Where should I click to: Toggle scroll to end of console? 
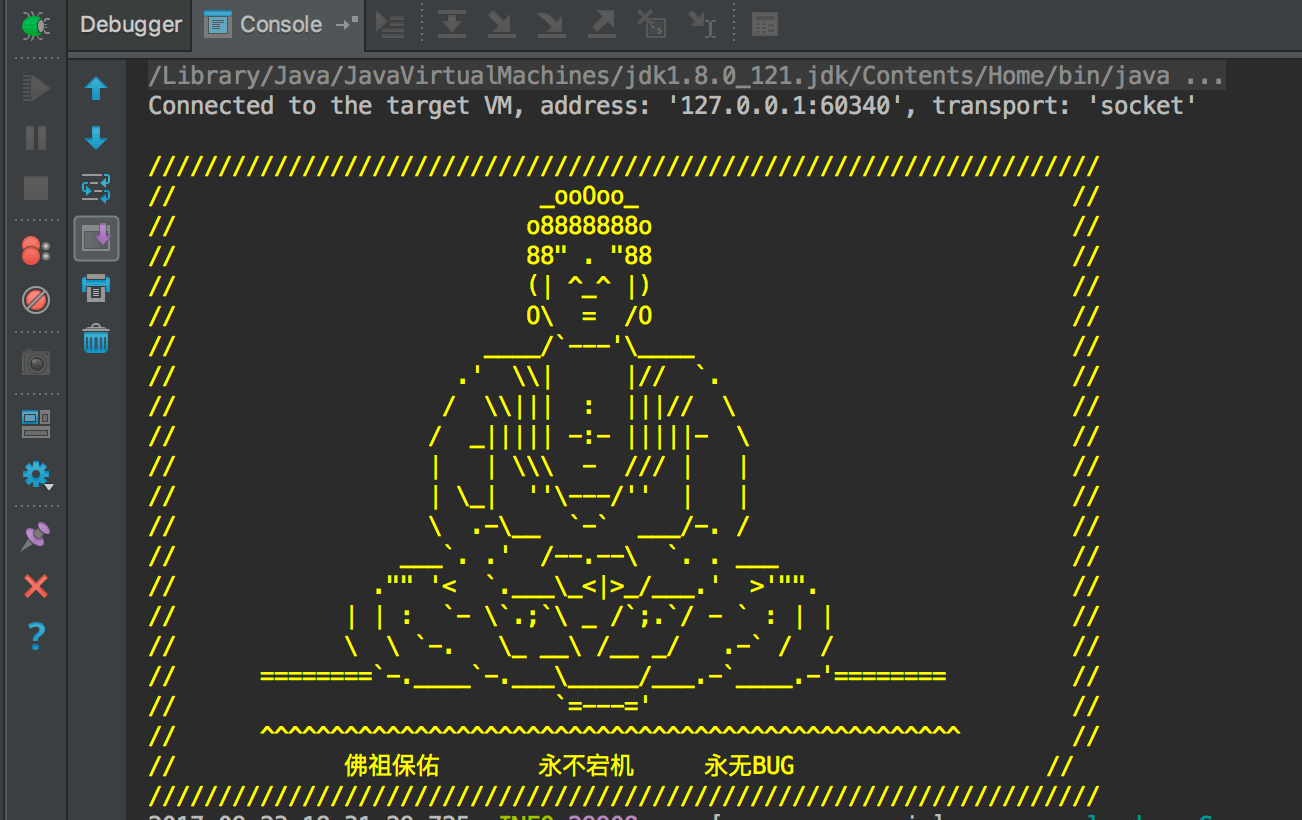click(96, 238)
